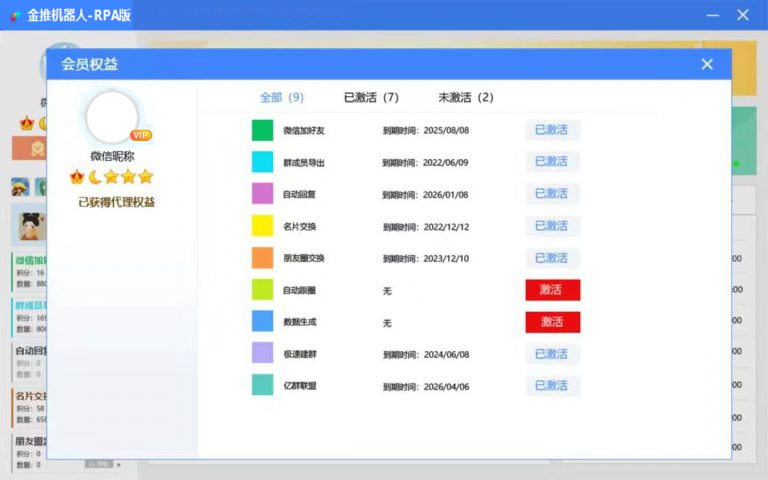Close the 会员权益 dialog

point(707,64)
